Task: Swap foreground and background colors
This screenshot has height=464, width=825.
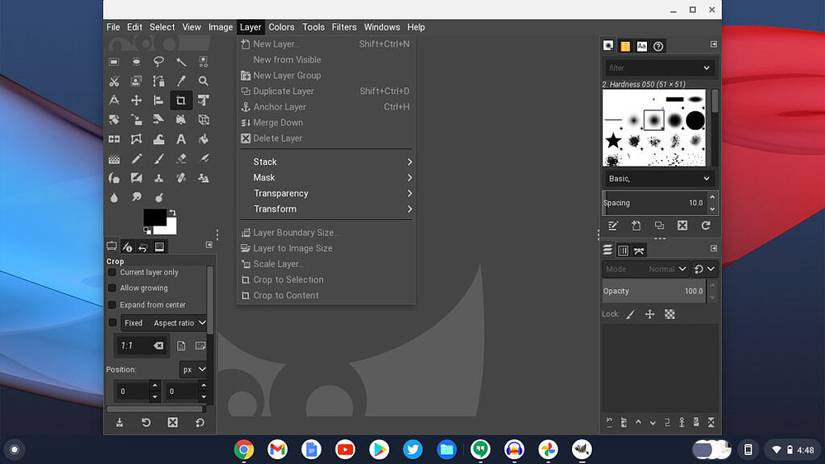Action: pyautogui.click(x=172, y=213)
